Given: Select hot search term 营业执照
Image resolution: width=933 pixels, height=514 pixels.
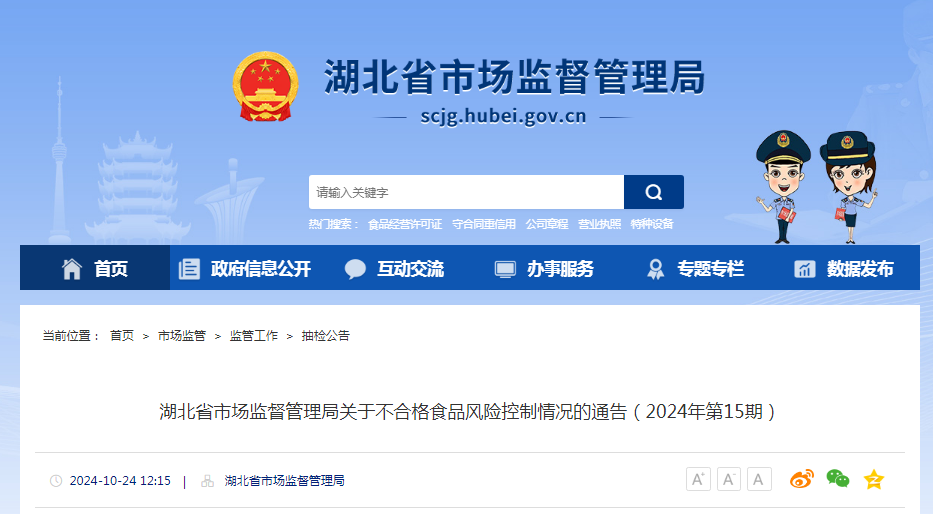Looking at the screenshot, I should pos(599,224).
